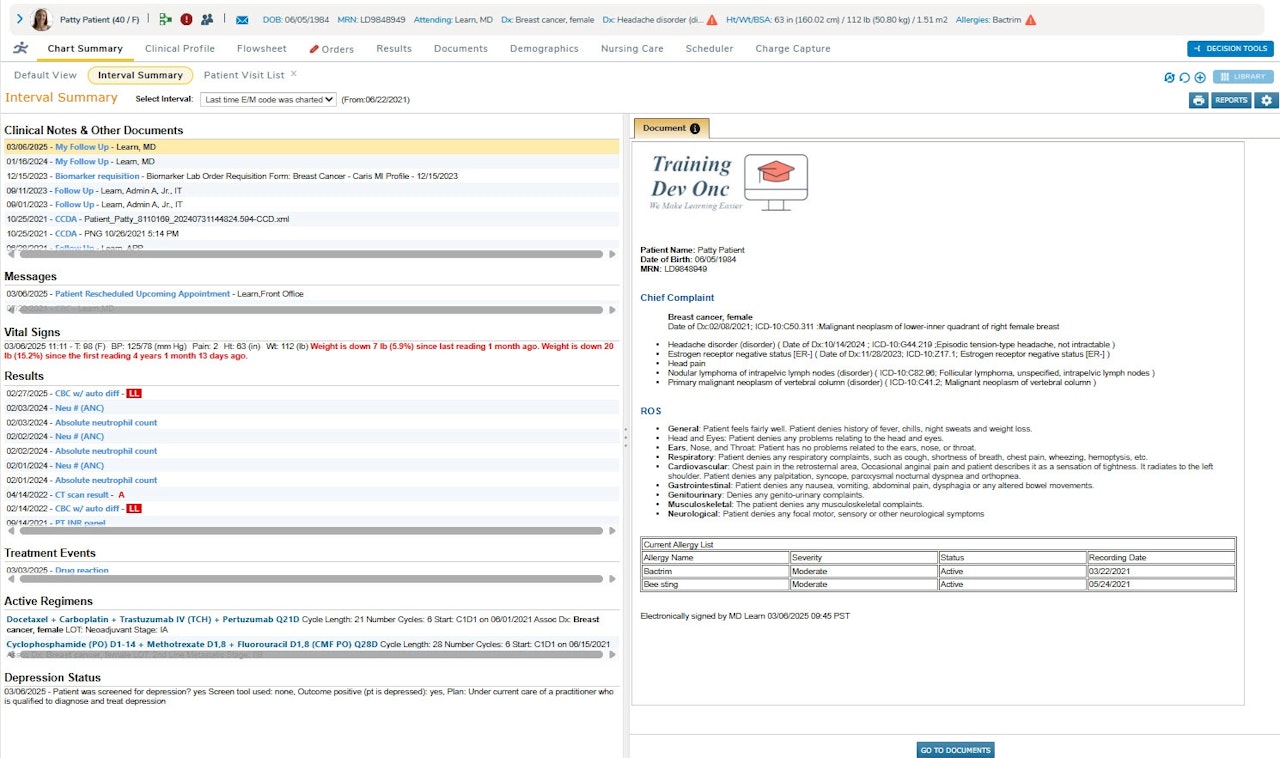
Task: Click the care team people icon
Action: click(x=207, y=19)
